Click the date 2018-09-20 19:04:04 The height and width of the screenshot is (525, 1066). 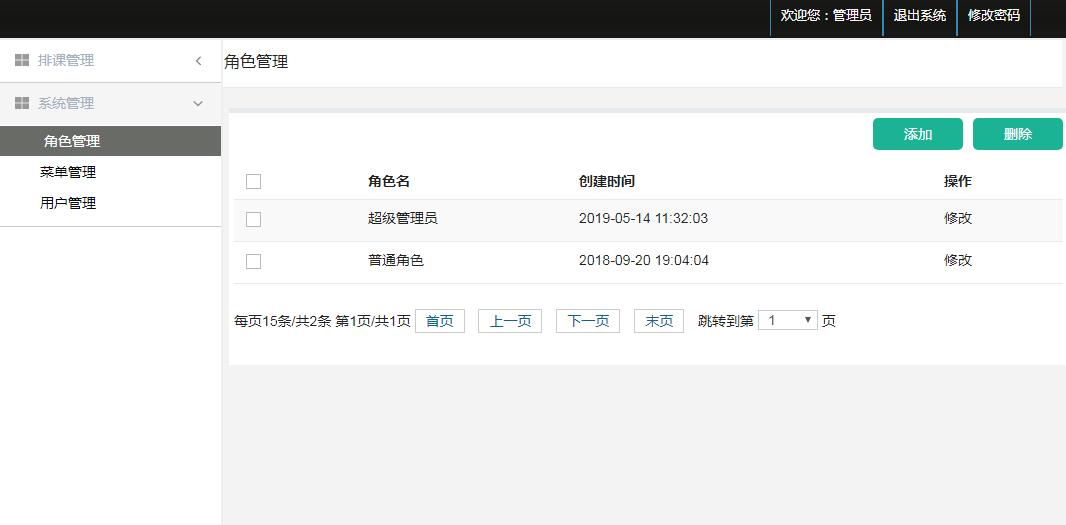(644, 260)
